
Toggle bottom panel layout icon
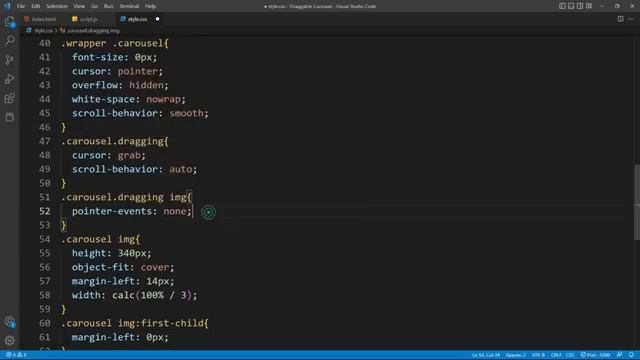point(571,6)
